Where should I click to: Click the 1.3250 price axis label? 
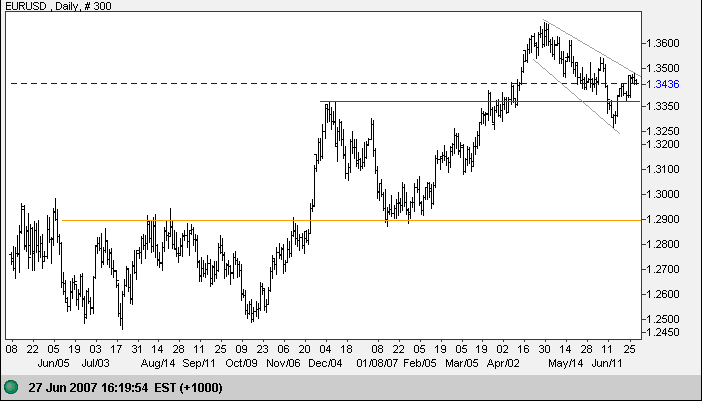tap(663, 131)
